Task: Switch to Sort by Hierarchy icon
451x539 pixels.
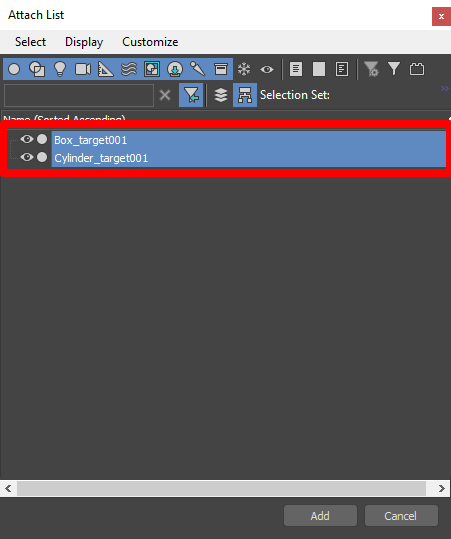Action: 245,95
